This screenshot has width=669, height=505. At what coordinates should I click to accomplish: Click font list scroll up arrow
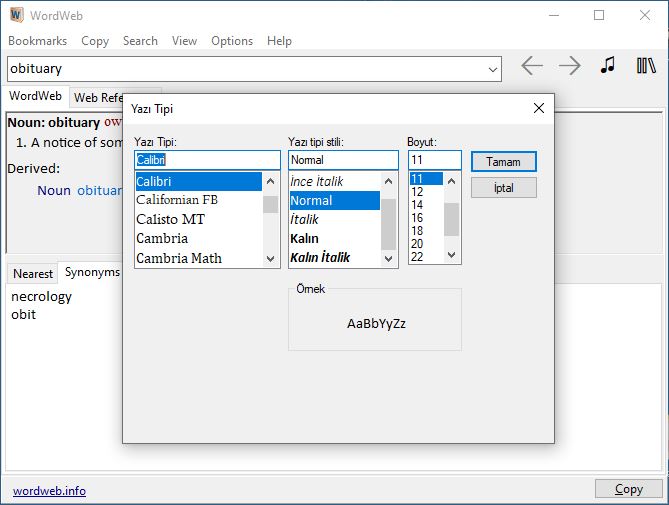click(x=271, y=181)
